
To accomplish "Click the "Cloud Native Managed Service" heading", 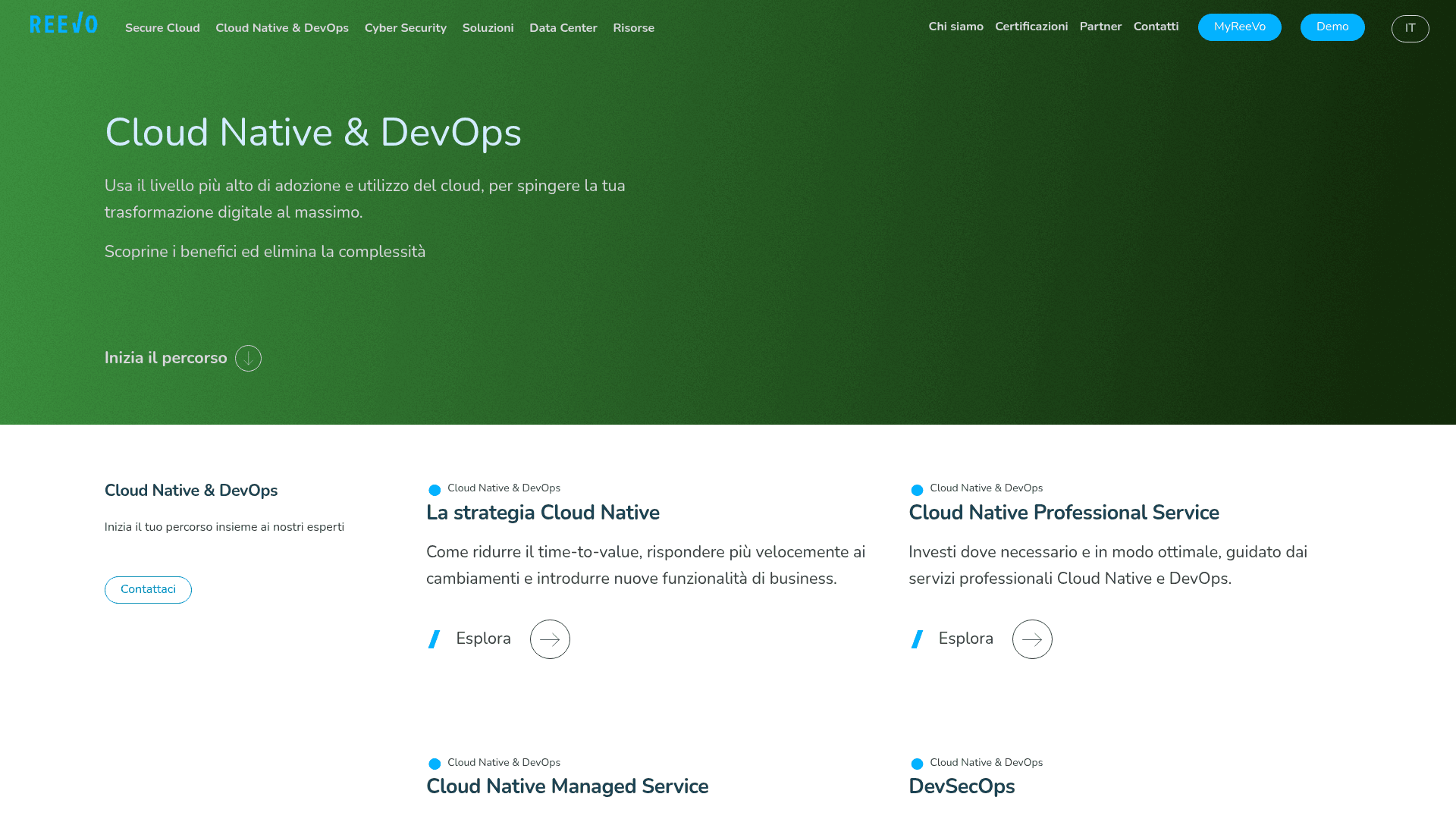I will (567, 787).
